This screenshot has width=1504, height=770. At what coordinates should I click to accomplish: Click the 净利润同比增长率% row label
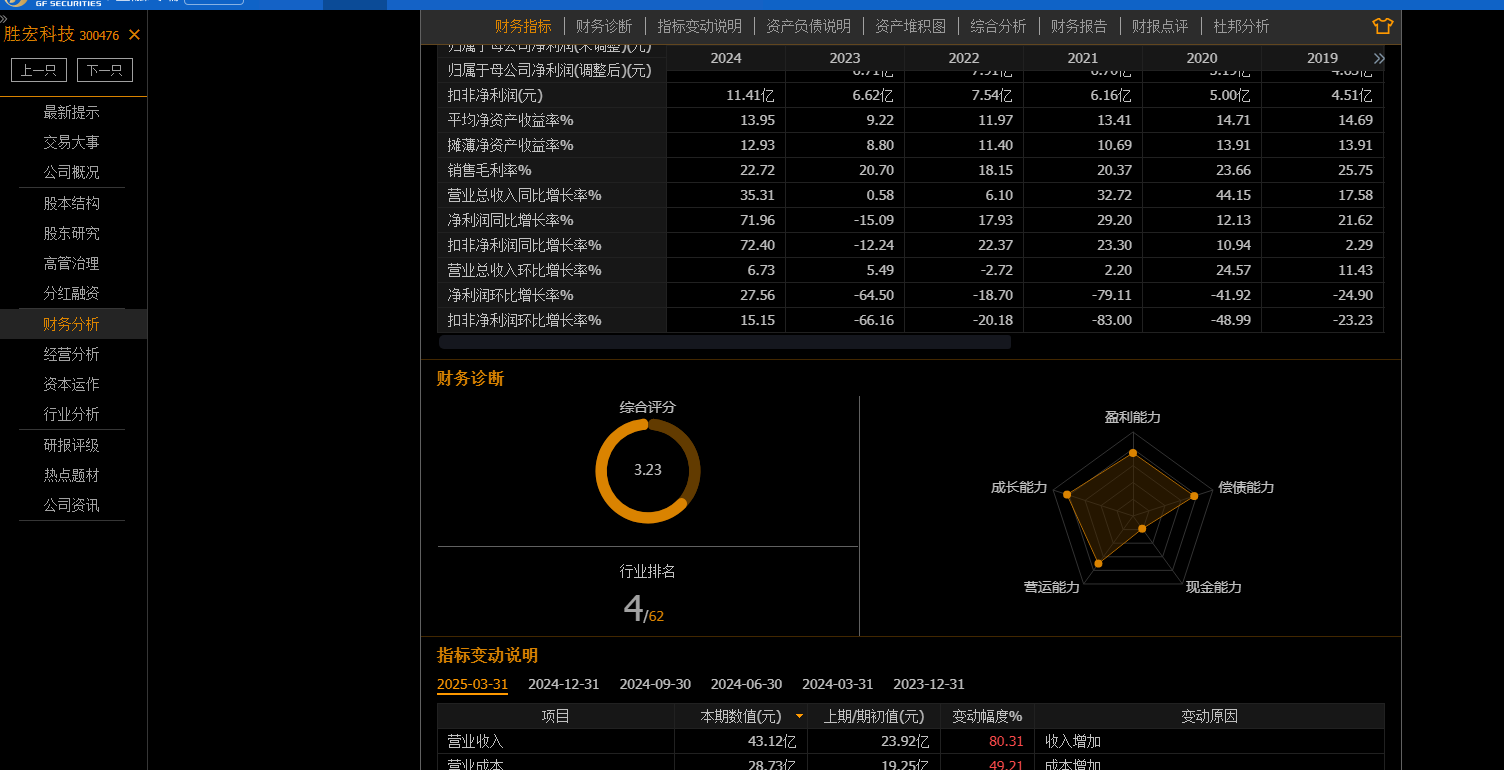tap(511, 220)
